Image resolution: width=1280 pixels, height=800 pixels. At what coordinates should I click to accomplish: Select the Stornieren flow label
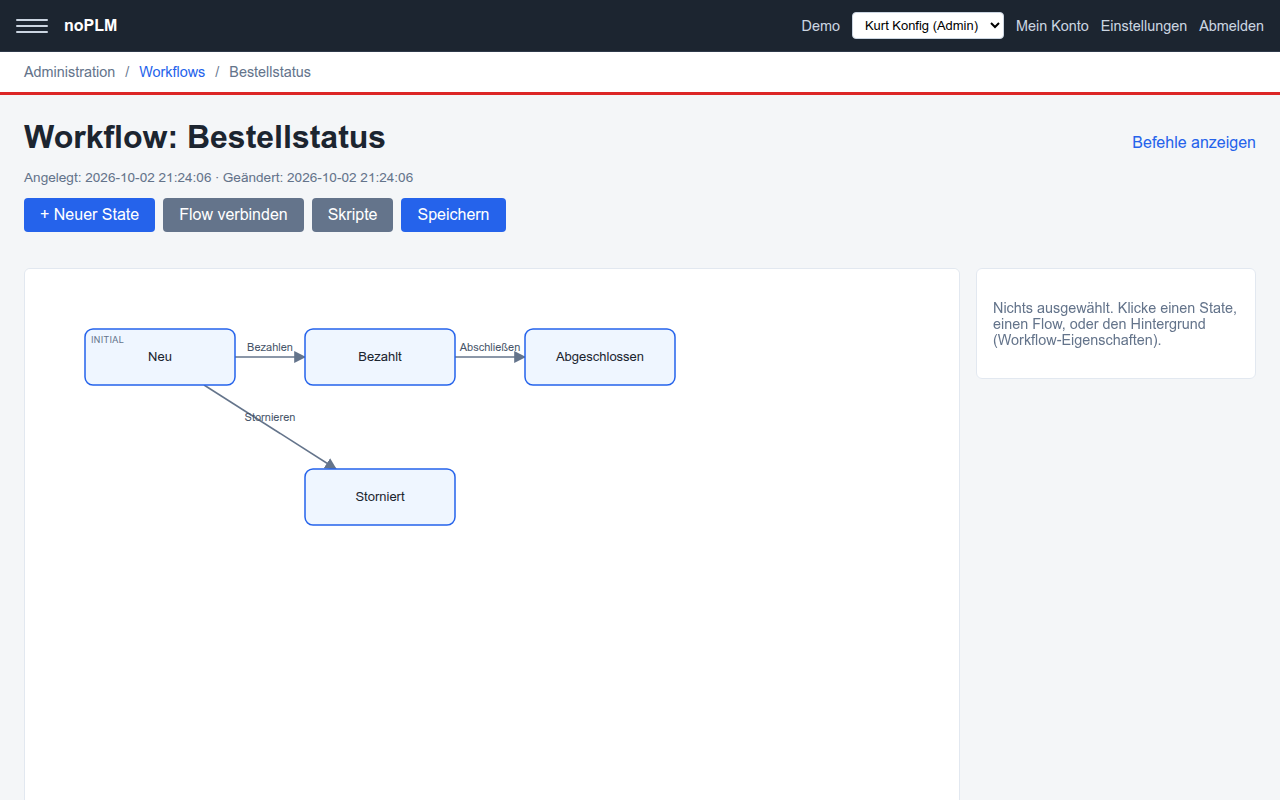coord(270,417)
